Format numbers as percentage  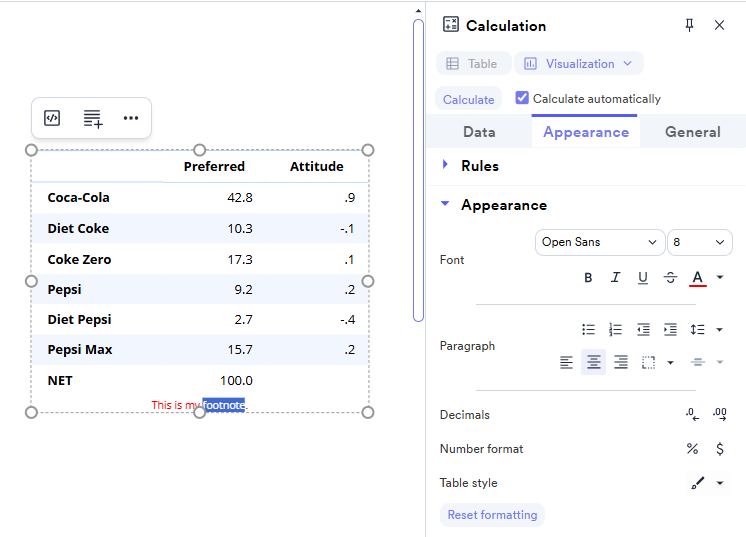coord(692,449)
